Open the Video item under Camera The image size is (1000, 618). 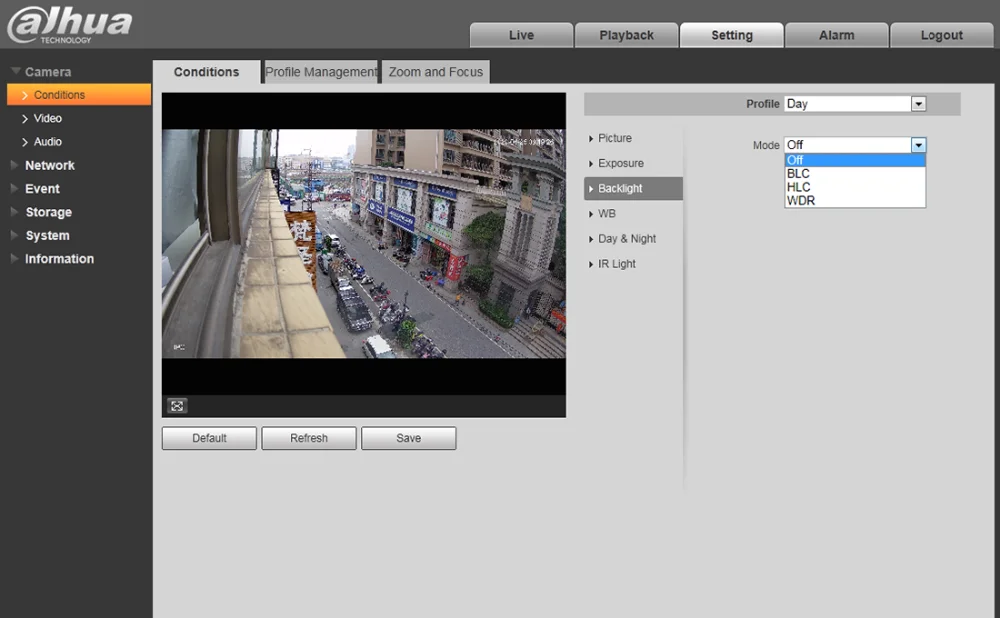47,118
